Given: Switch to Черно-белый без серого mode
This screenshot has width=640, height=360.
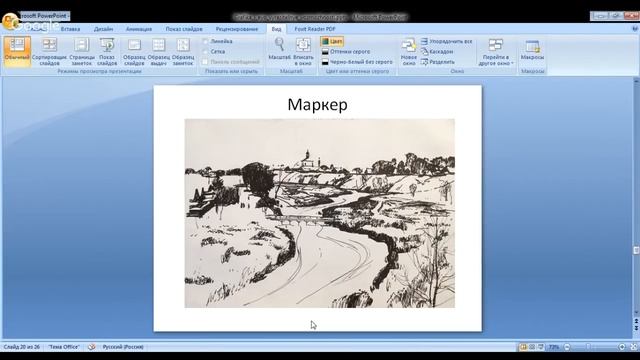Looking at the screenshot, I should (357, 62).
